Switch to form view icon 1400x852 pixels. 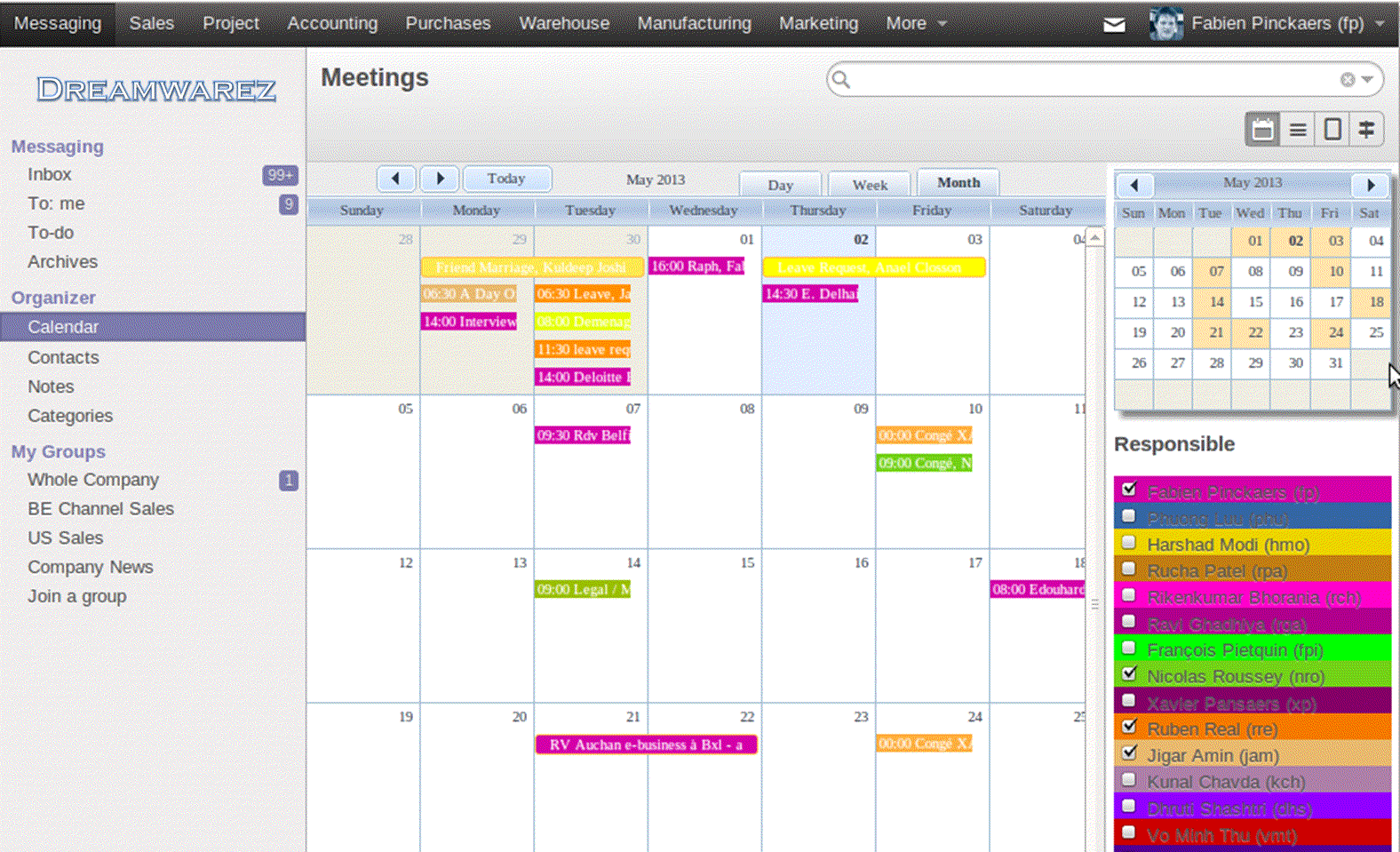[1332, 130]
